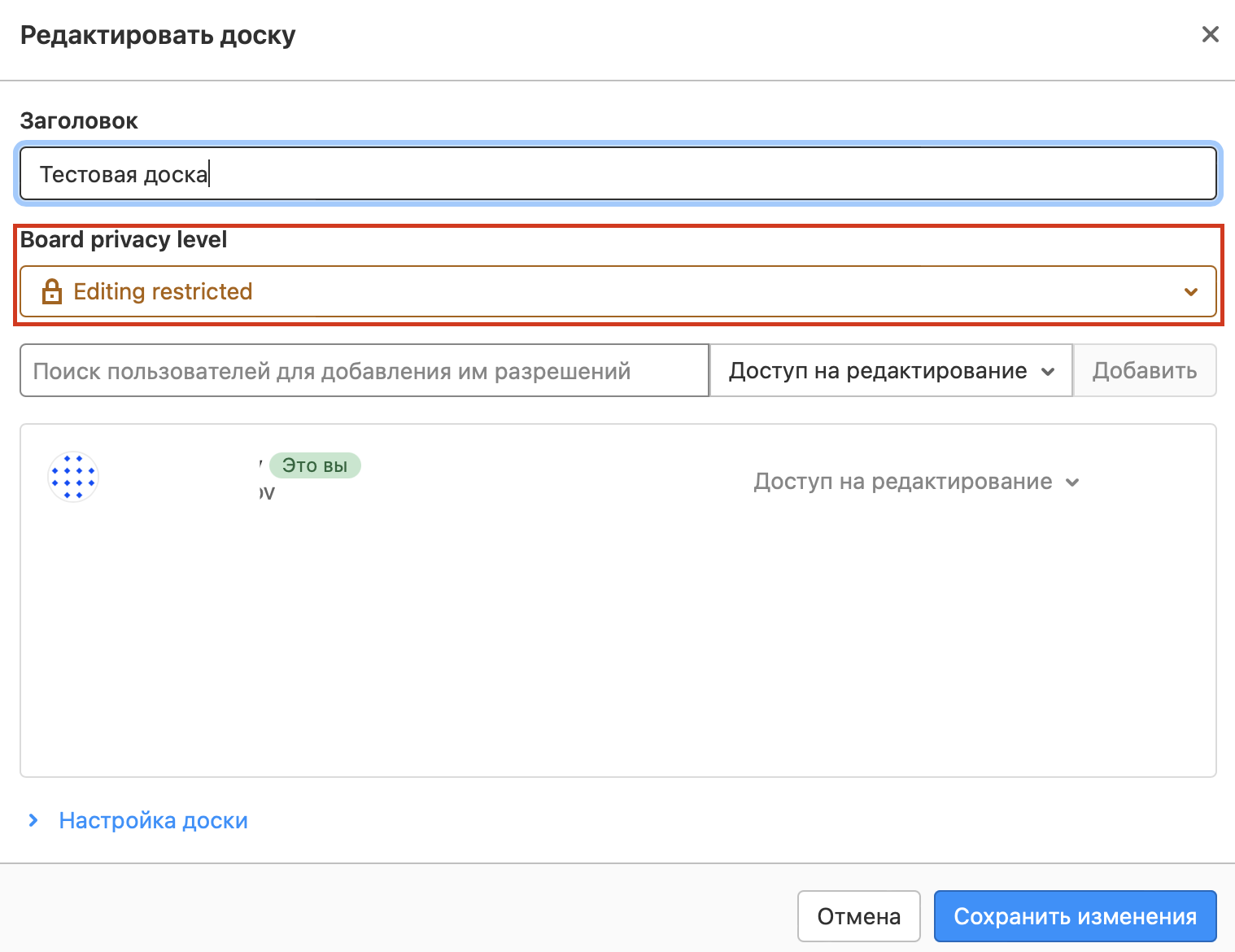This screenshot has height=952, width=1235.
Task: Save with Сохранить изменения button
Action: (1075, 916)
